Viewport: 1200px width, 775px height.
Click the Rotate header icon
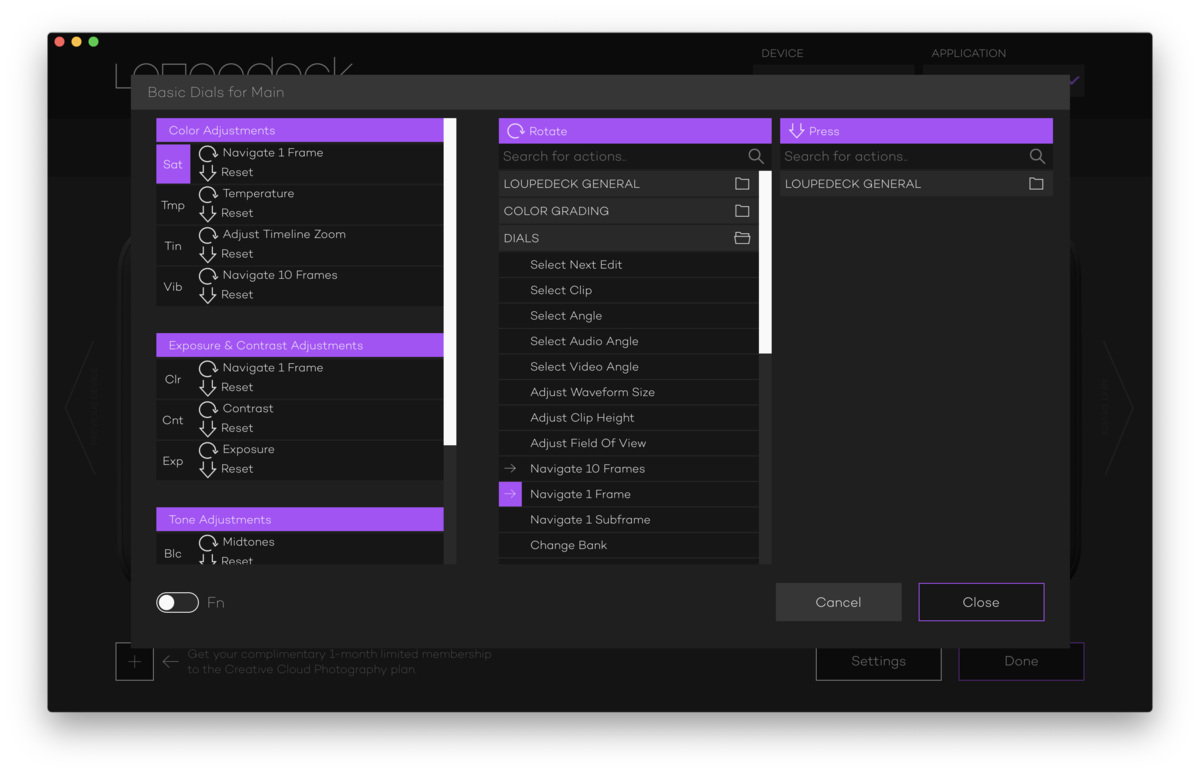pyautogui.click(x=515, y=131)
